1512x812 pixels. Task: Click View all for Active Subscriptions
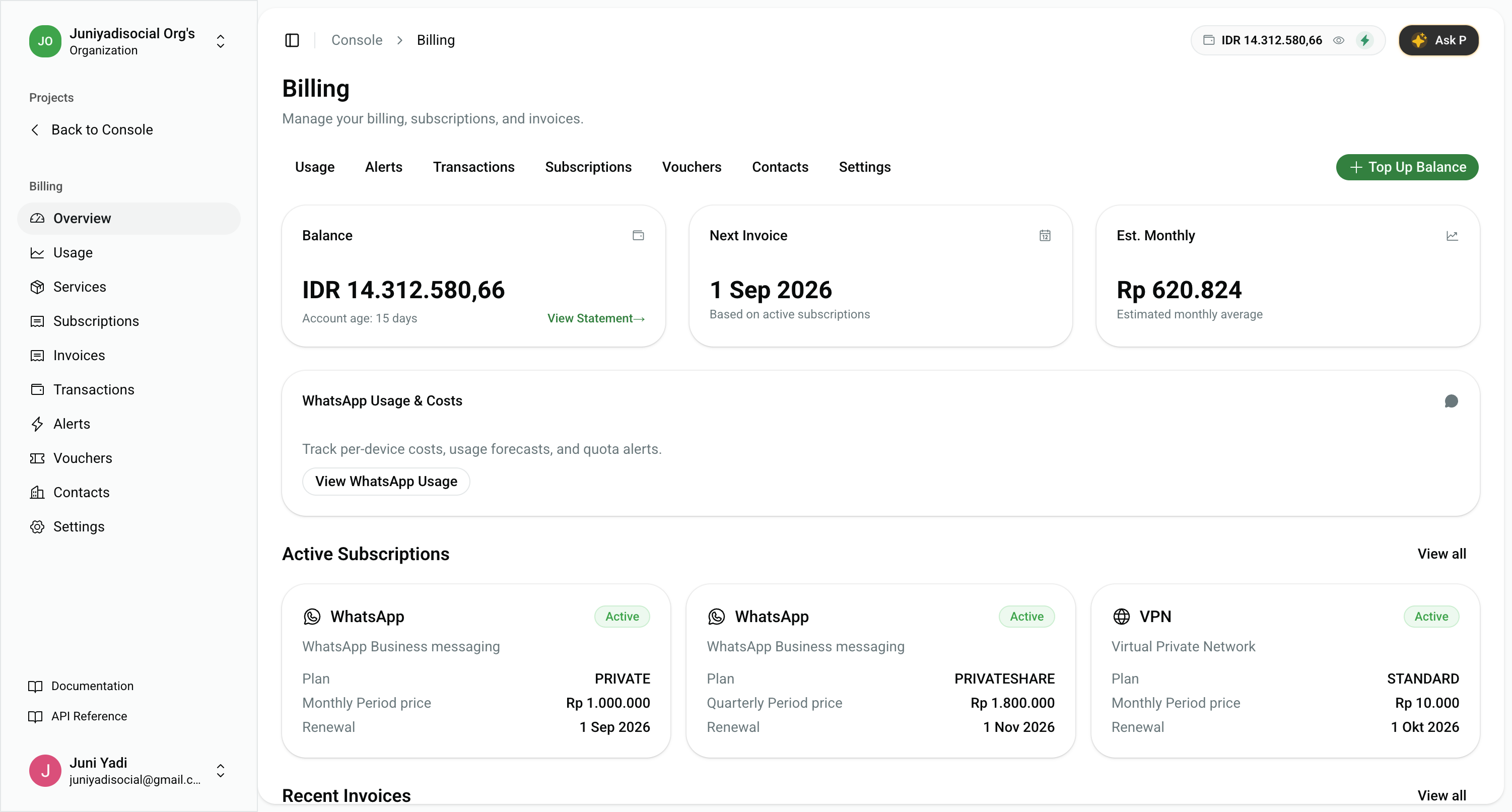click(x=1441, y=554)
